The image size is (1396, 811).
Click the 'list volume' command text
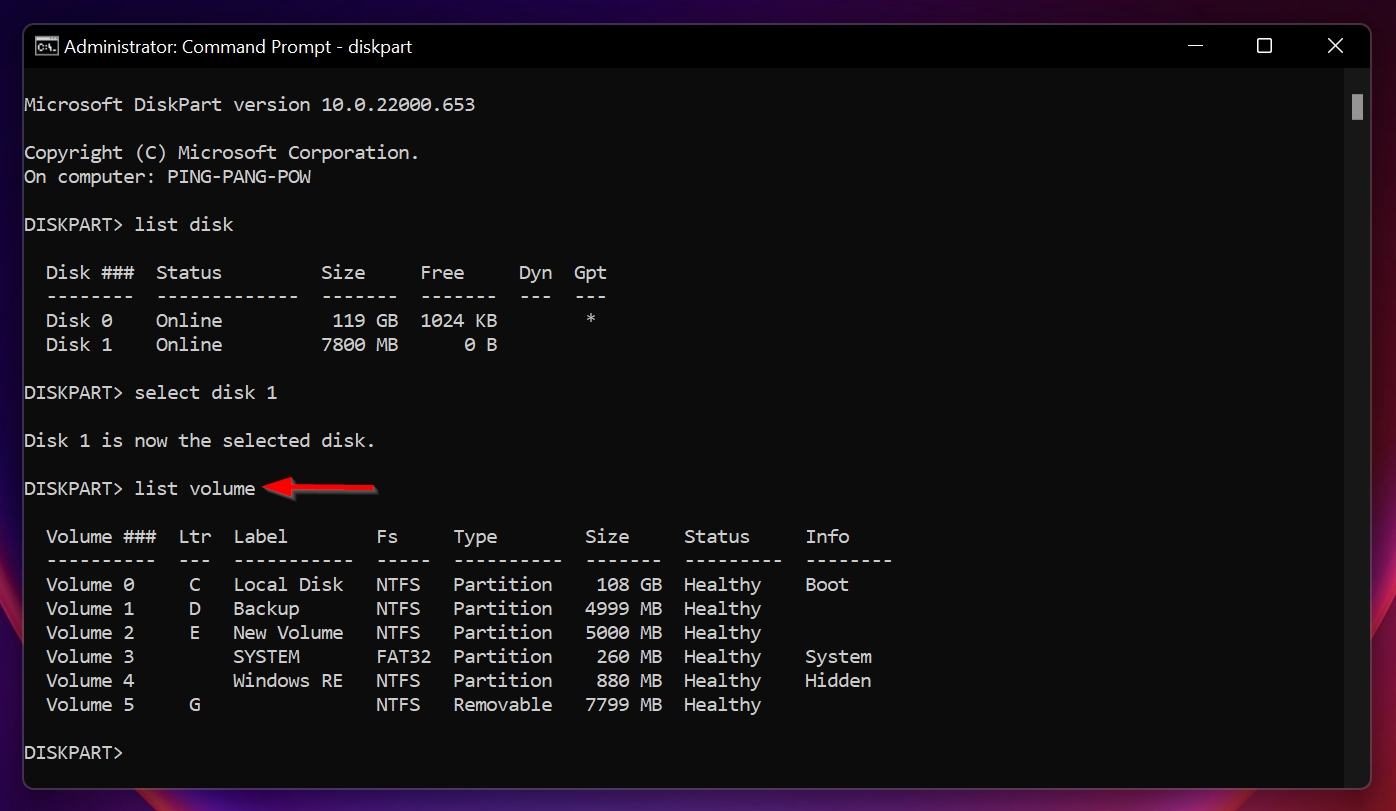point(195,489)
